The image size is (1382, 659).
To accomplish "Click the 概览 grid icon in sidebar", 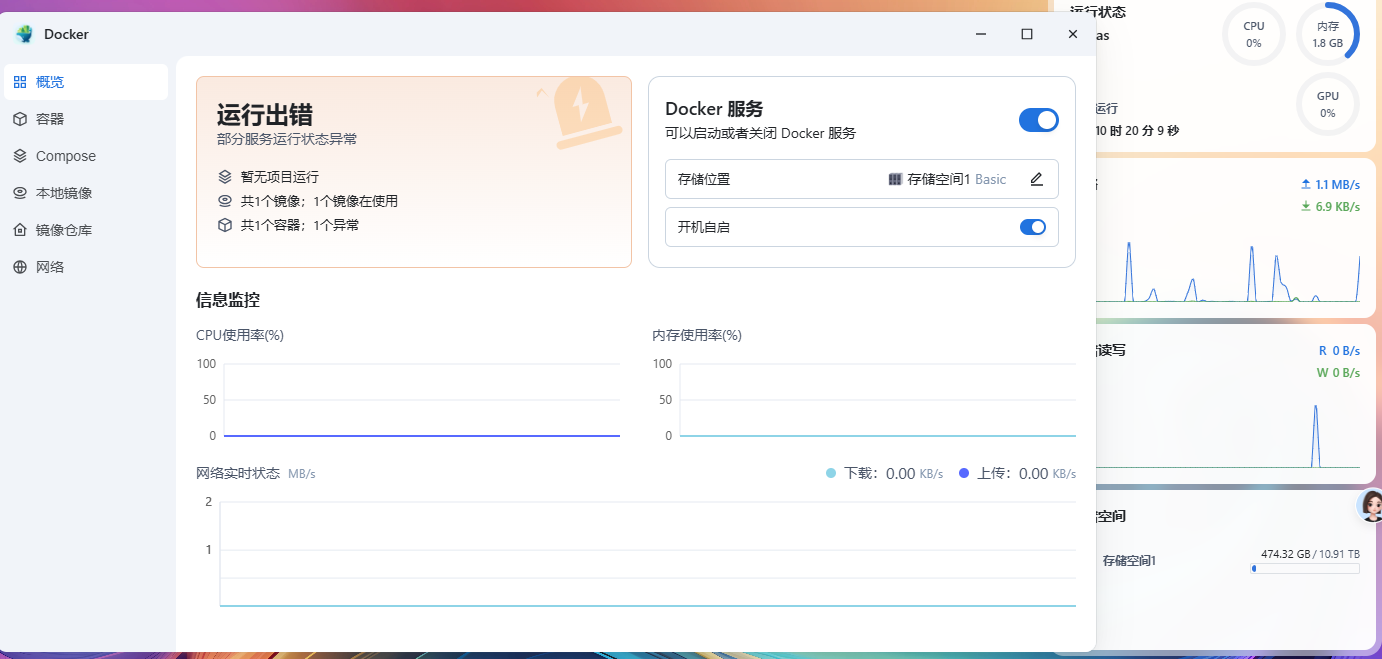I will (20, 82).
